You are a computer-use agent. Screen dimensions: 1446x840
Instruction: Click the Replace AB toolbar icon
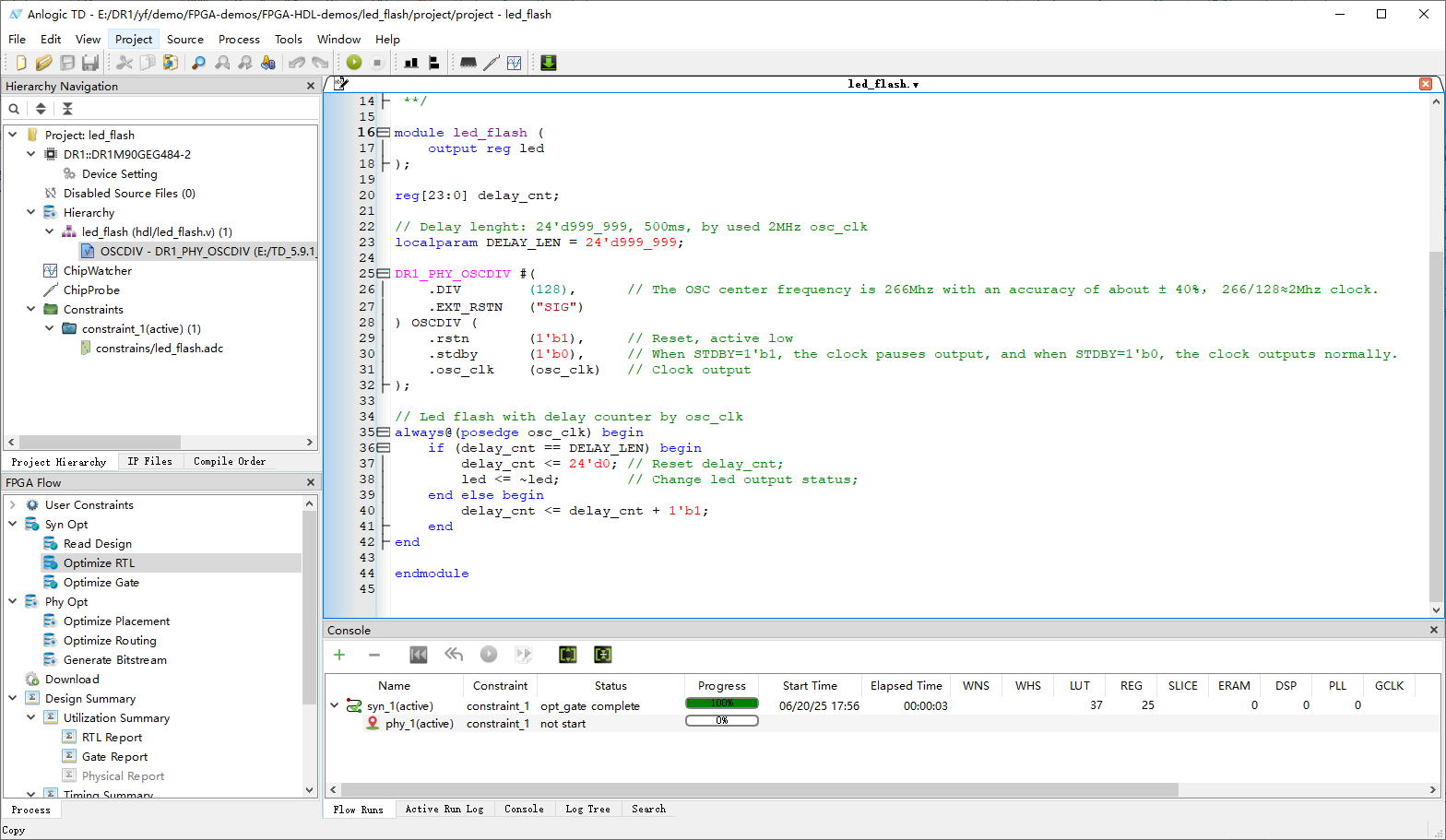pos(268,63)
